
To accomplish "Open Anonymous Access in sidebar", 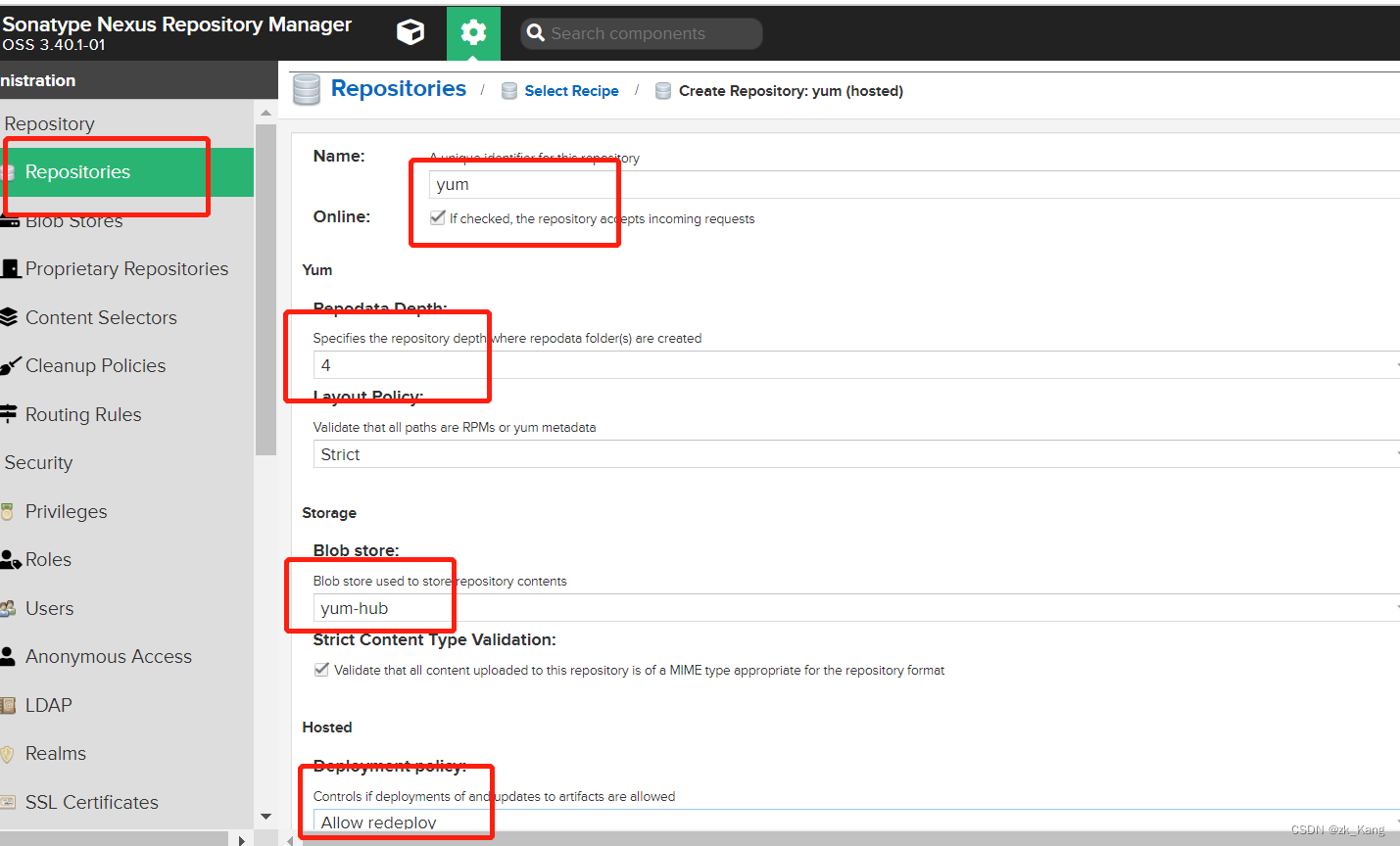I will [x=108, y=657].
